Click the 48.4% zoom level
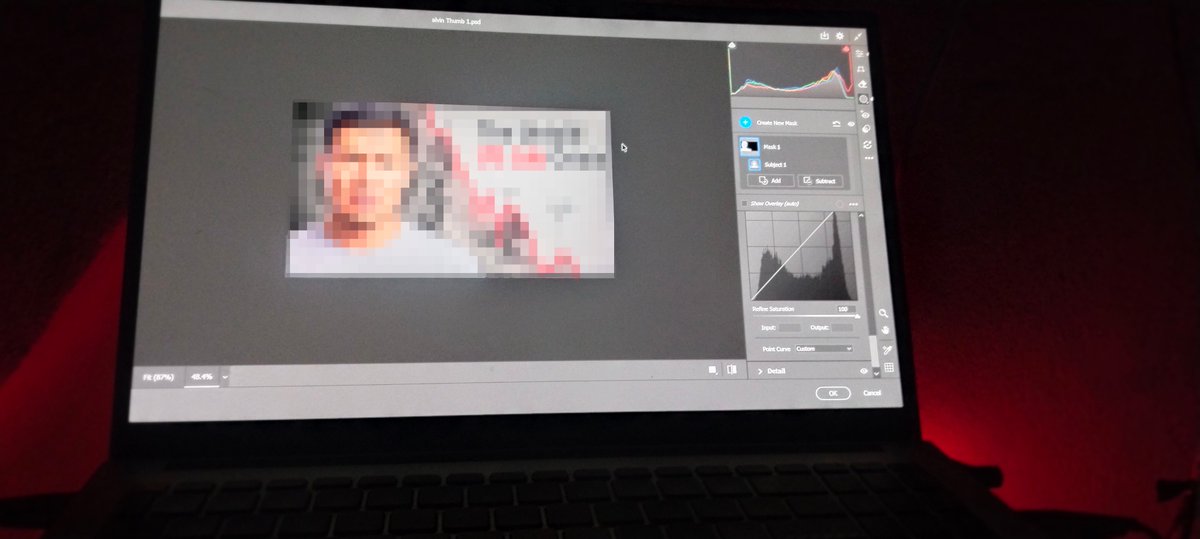 [201, 377]
